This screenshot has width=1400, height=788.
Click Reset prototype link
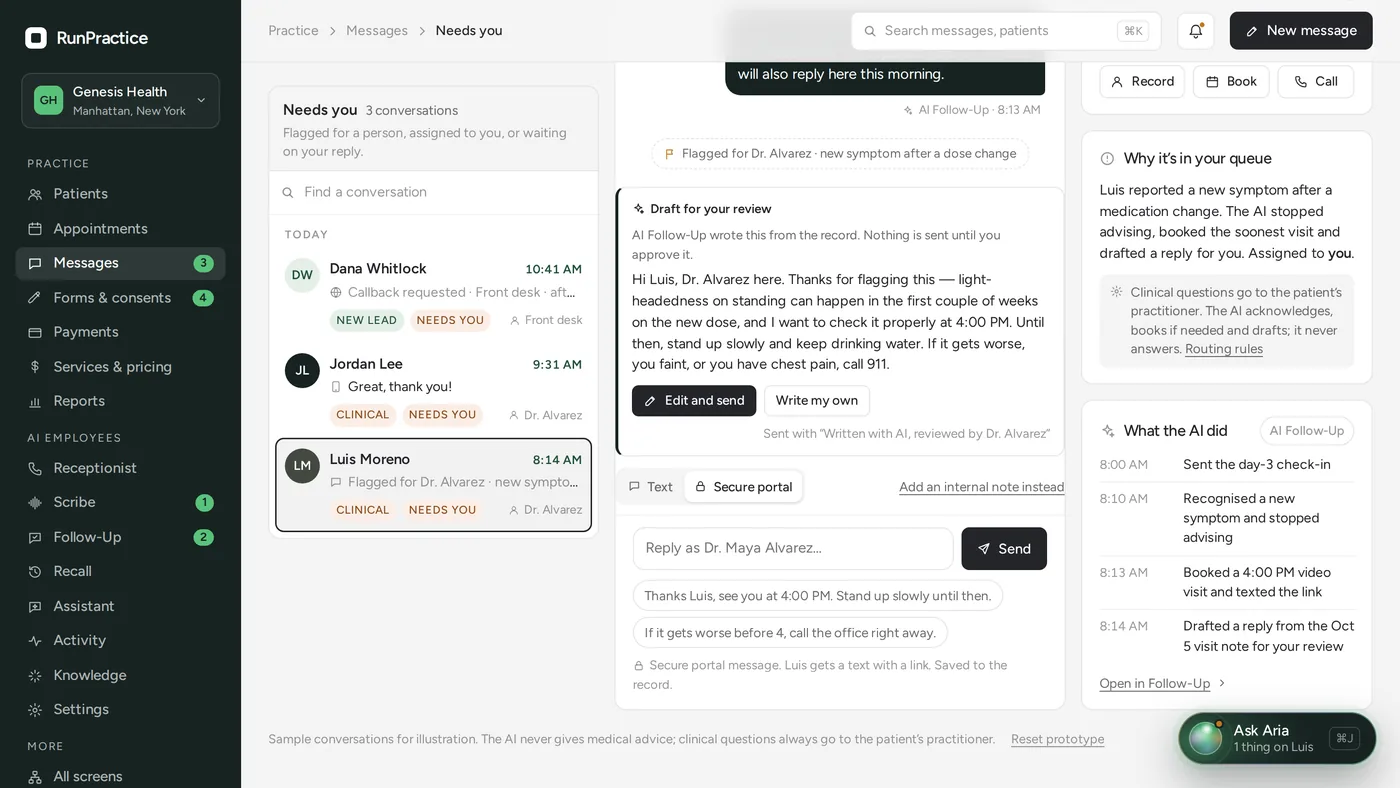[x=1057, y=739]
